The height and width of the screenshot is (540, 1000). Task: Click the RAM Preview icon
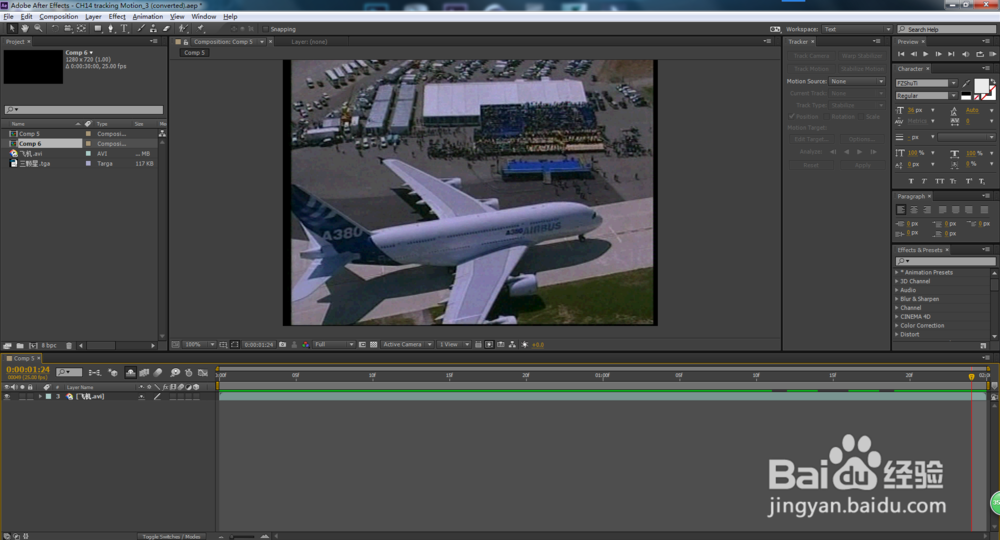point(992,54)
